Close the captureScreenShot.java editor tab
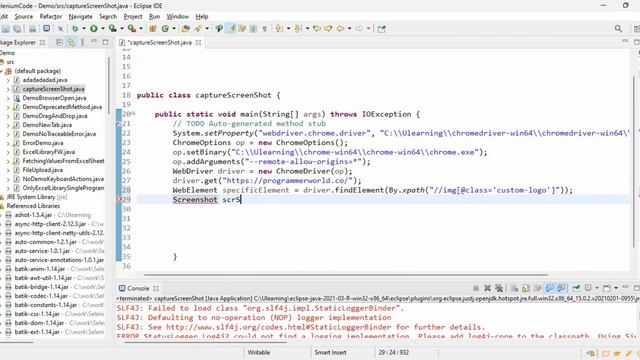The image size is (640, 360). 198,42
